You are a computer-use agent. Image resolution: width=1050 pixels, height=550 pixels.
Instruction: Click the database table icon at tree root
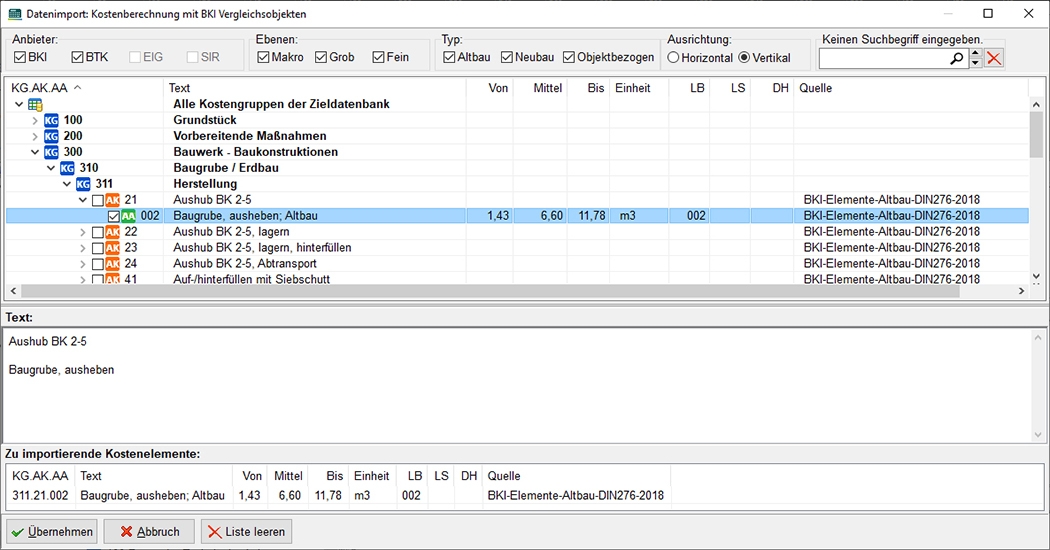pos(35,105)
